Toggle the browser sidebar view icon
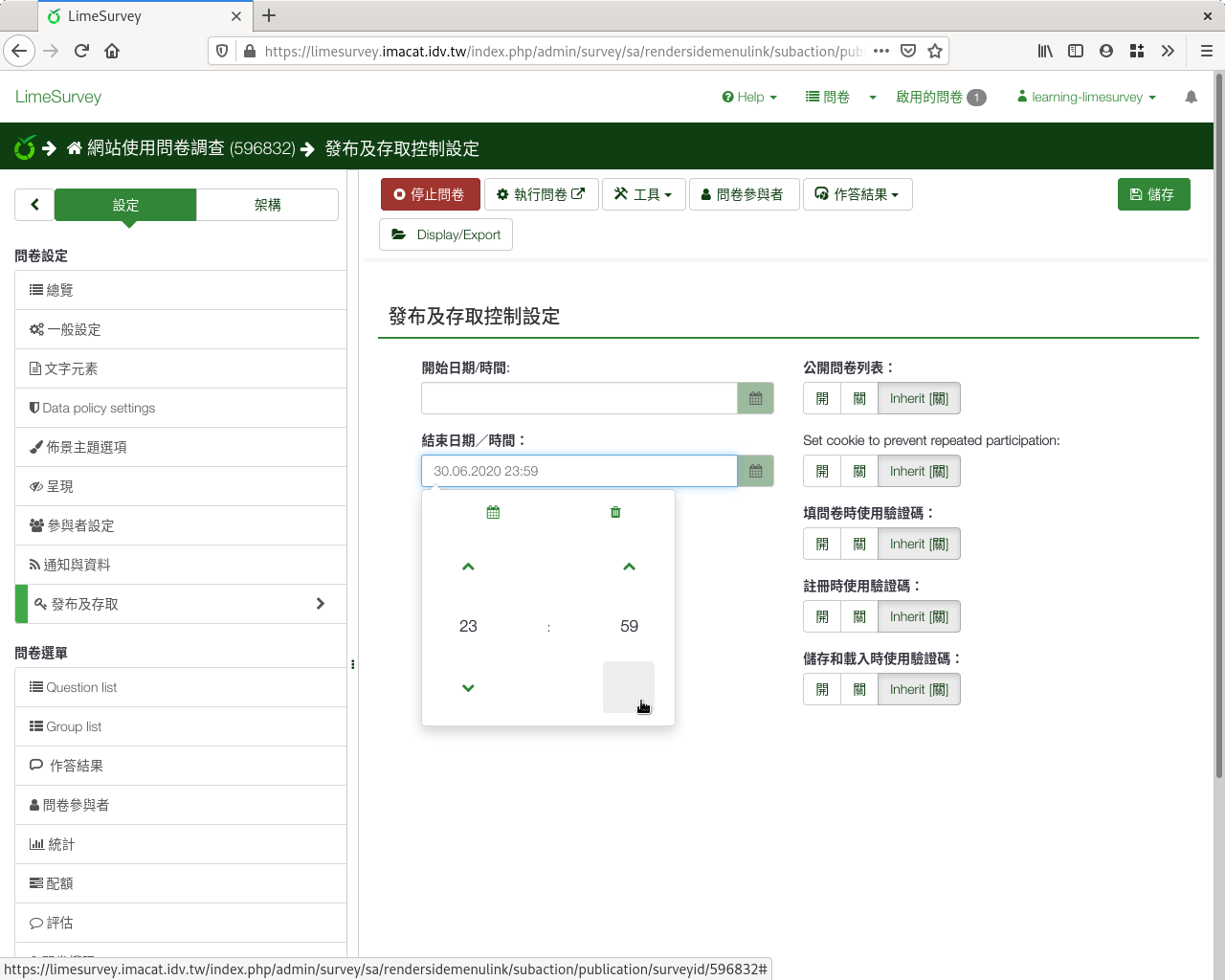This screenshot has height=980, width=1225. click(1076, 51)
